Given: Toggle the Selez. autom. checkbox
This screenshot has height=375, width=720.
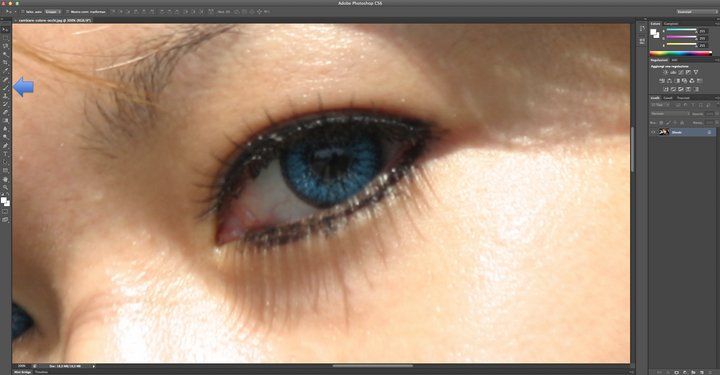Looking at the screenshot, I should (23, 11).
